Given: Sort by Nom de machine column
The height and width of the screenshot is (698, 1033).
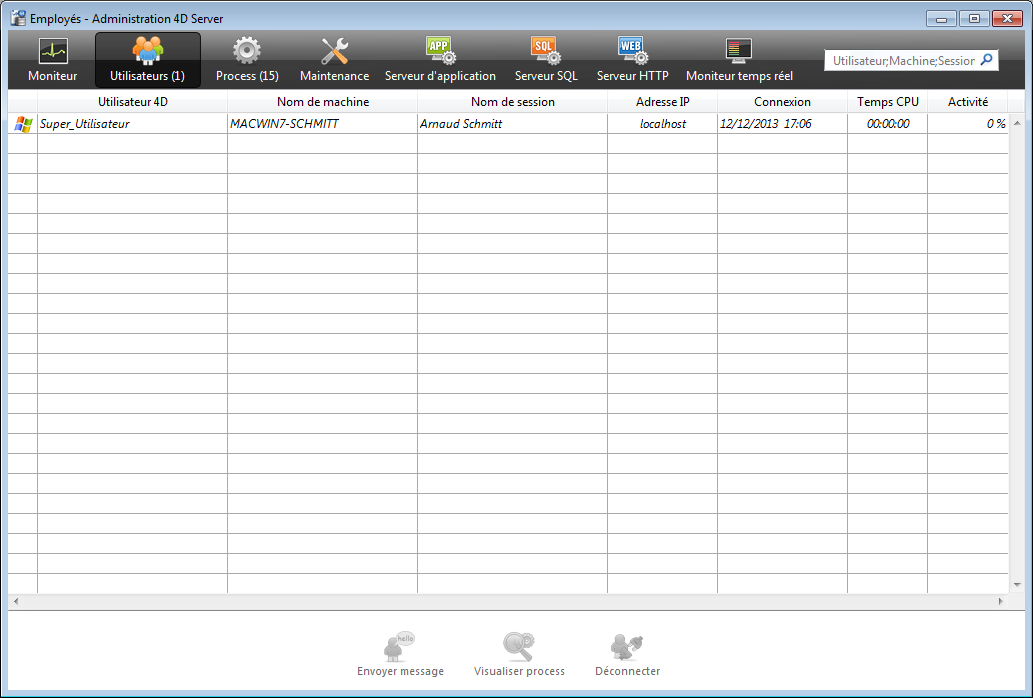Looking at the screenshot, I should pyautogui.click(x=322, y=102).
